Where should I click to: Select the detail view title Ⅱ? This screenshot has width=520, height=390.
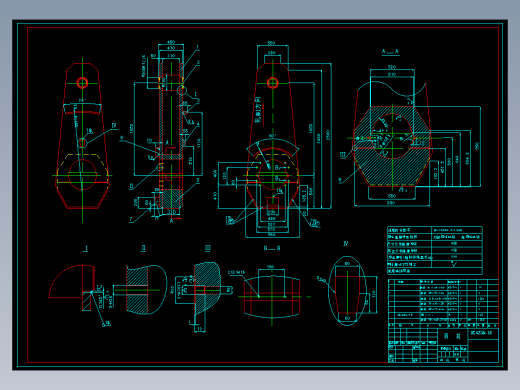pos(143,248)
